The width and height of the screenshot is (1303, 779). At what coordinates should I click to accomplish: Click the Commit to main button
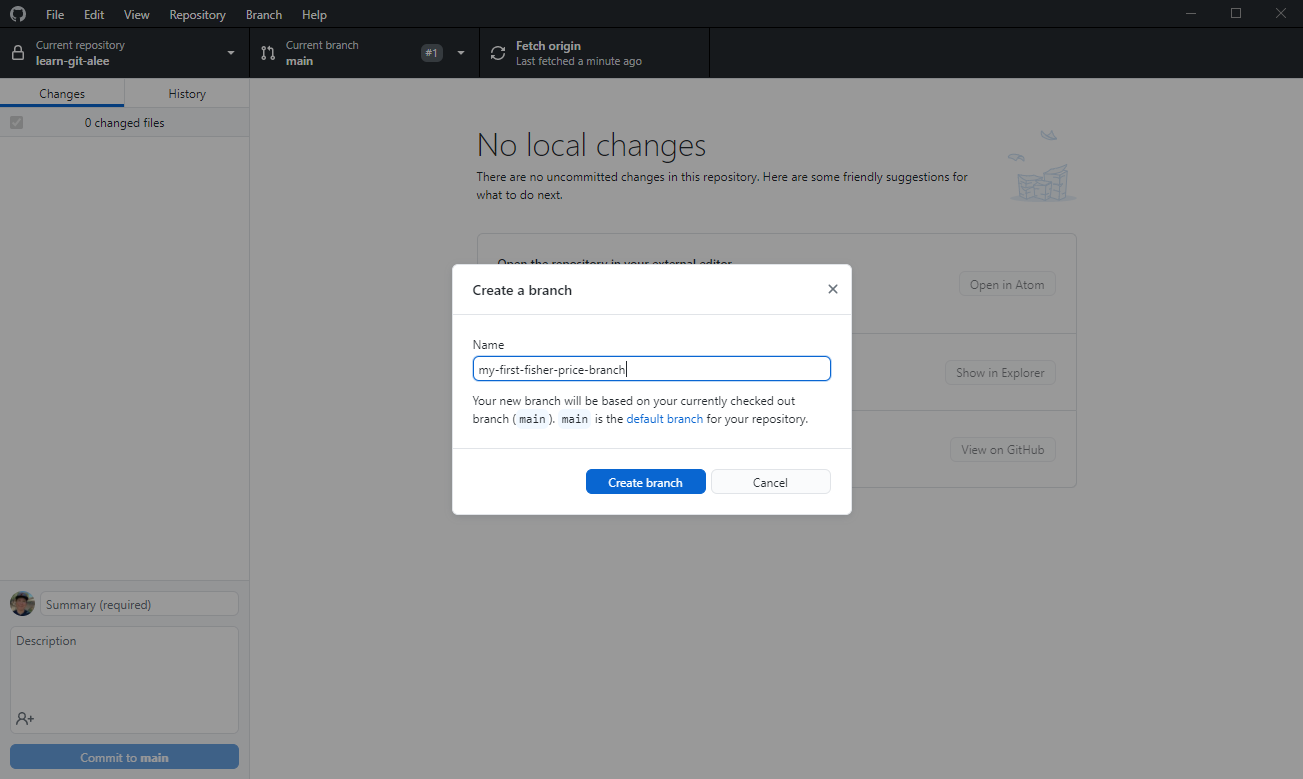point(124,757)
